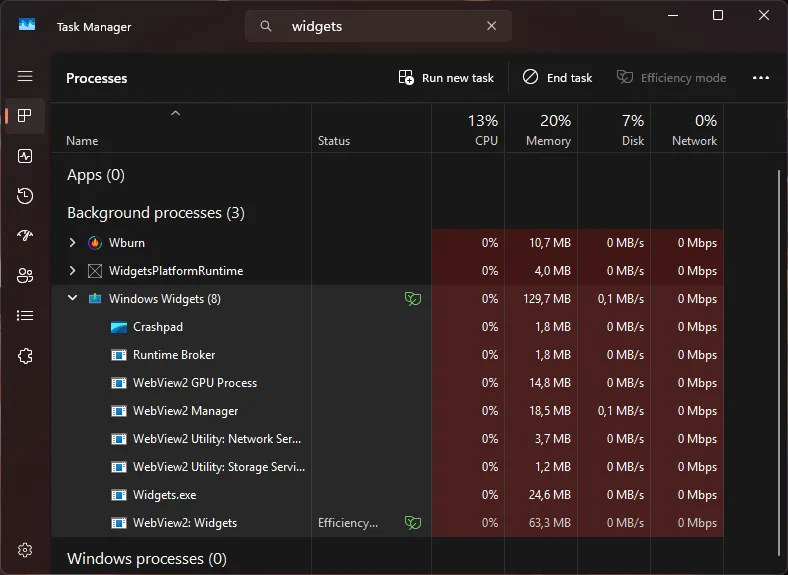Open the Services page in sidebar
This screenshot has height=575, width=788.
pos(25,356)
